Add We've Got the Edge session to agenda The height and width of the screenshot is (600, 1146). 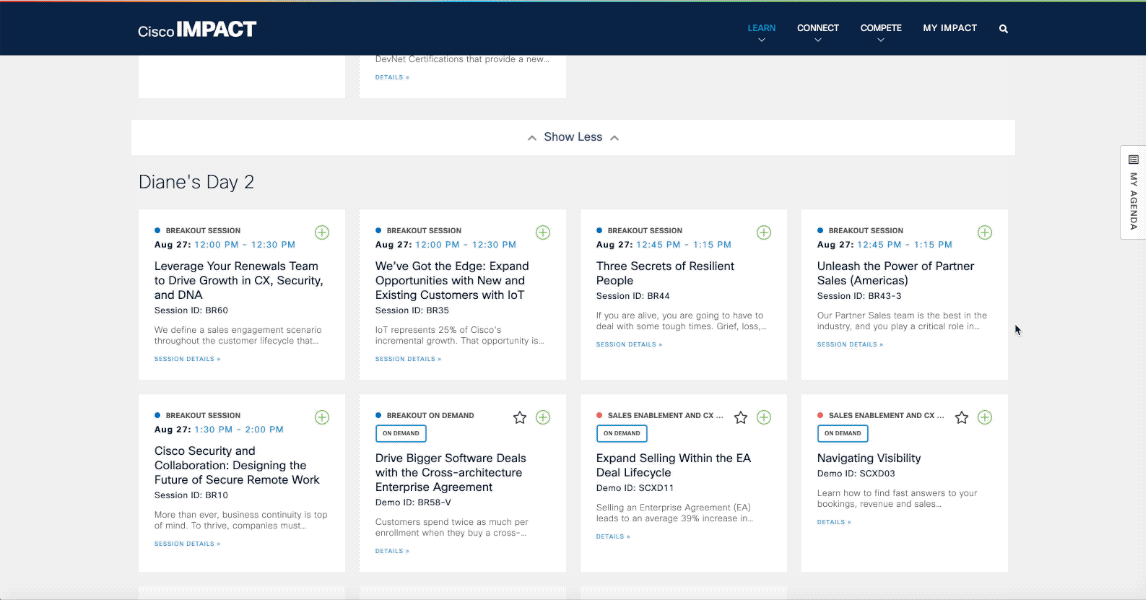(x=542, y=232)
